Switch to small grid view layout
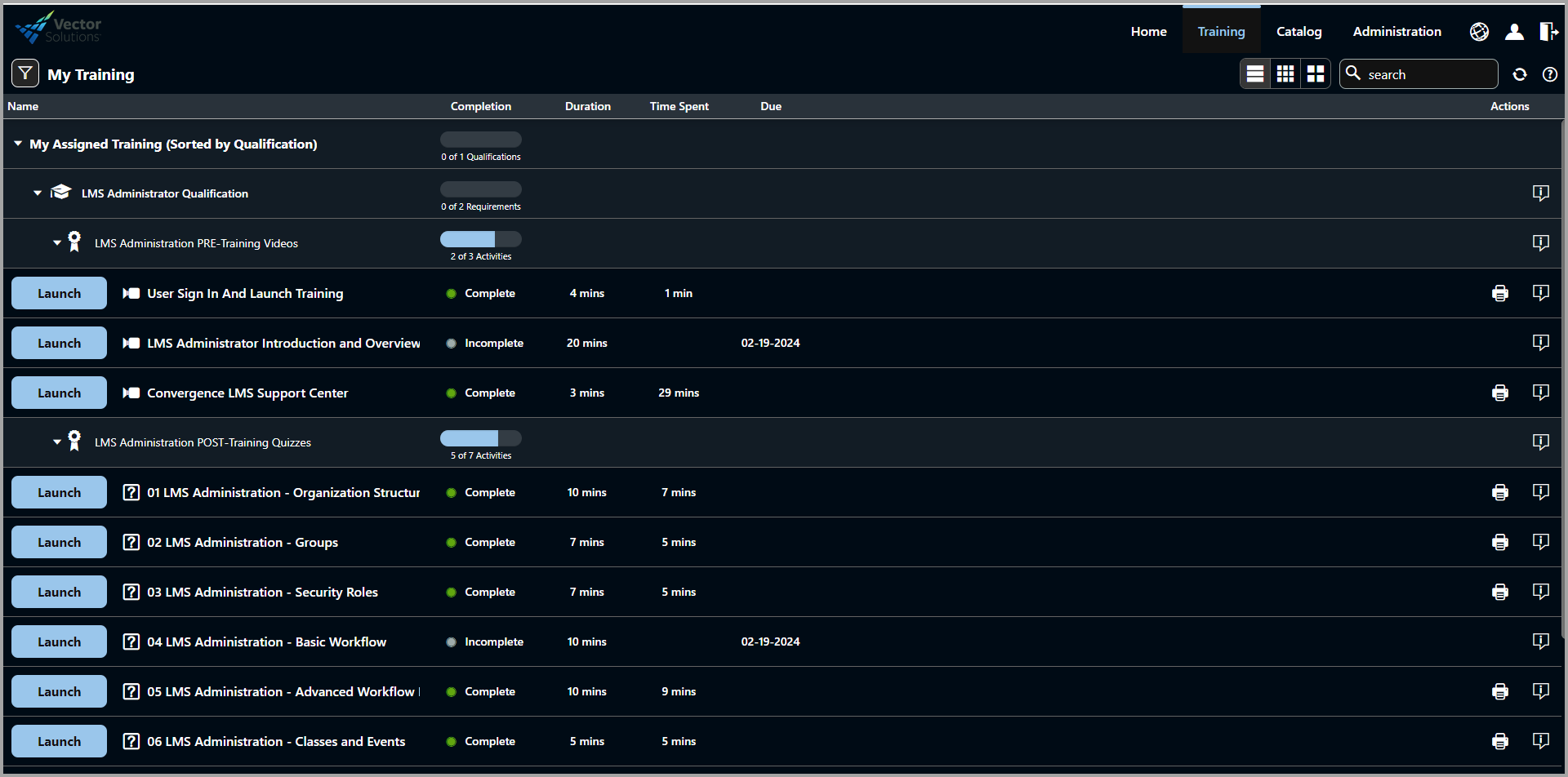The image size is (1568, 777). point(1285,74)
